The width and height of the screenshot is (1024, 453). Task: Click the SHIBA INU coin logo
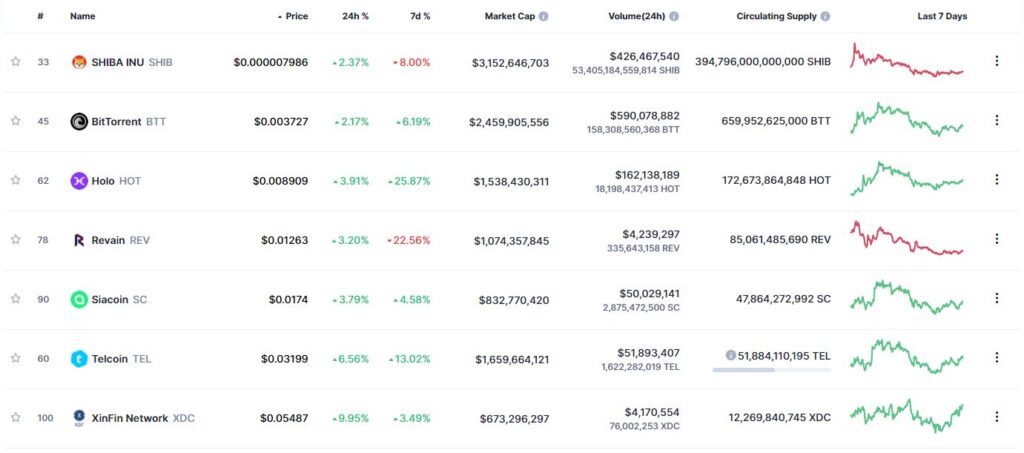(x=79, y=62)
